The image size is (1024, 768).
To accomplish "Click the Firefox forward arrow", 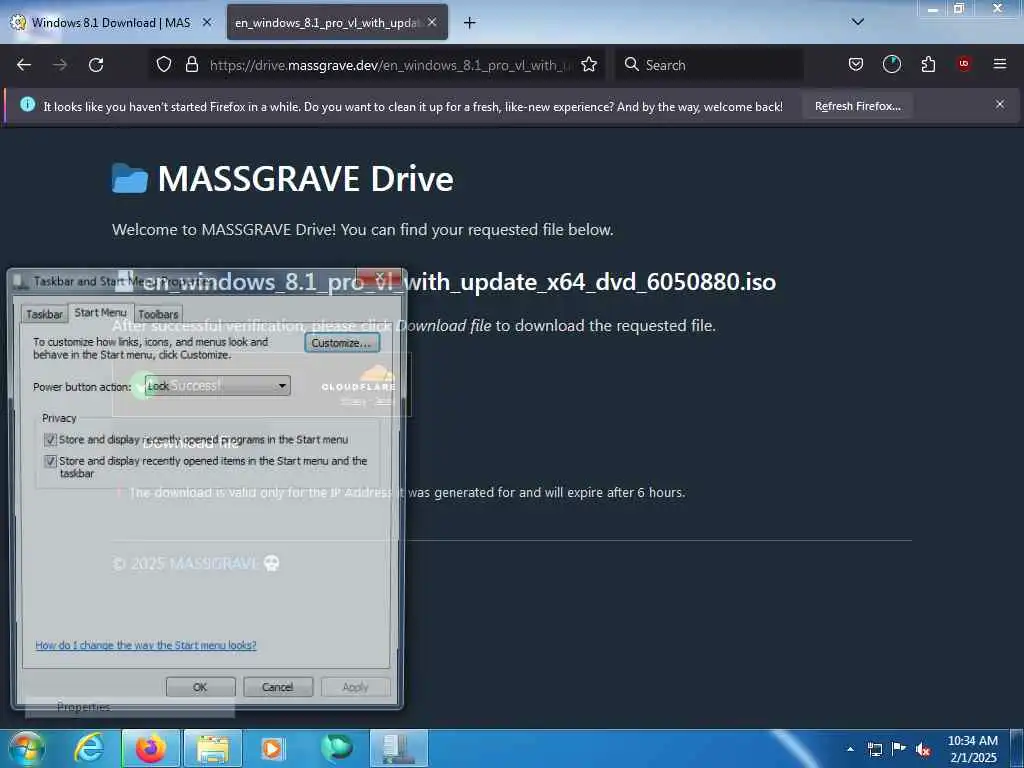I will coord(60,65).
